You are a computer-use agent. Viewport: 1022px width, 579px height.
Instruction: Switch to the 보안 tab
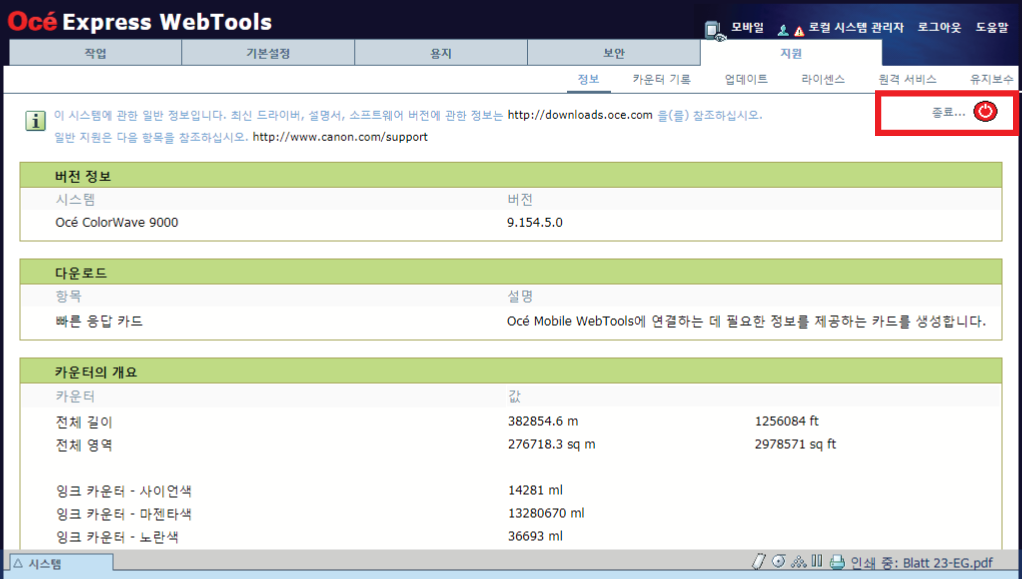tap(613, 53)
